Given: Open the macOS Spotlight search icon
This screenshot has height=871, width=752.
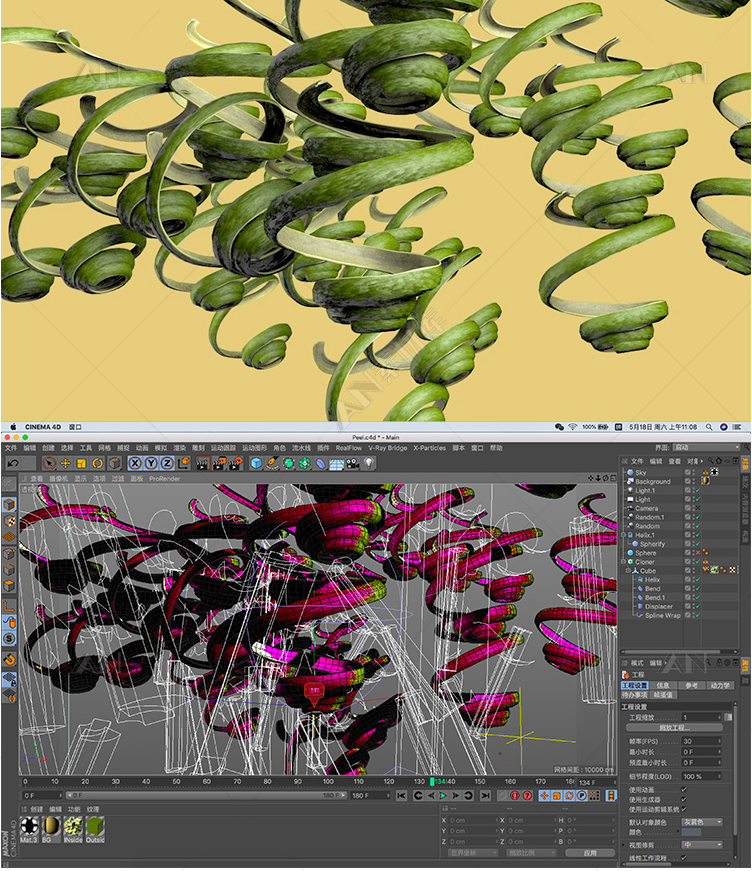Looking at the screenshot, I should tap(709, 427).
